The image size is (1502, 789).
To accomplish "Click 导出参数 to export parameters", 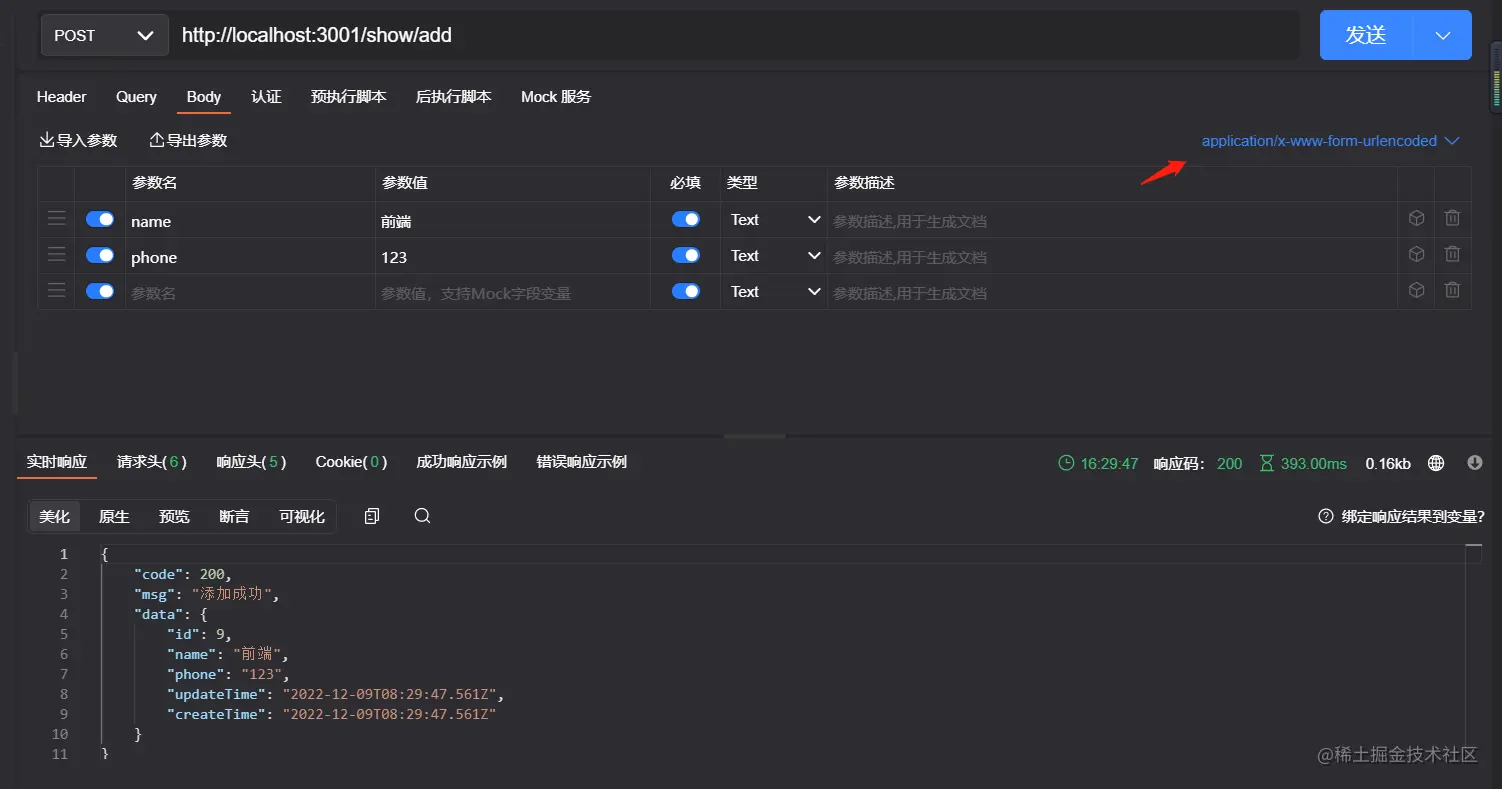I will point(188,141).
